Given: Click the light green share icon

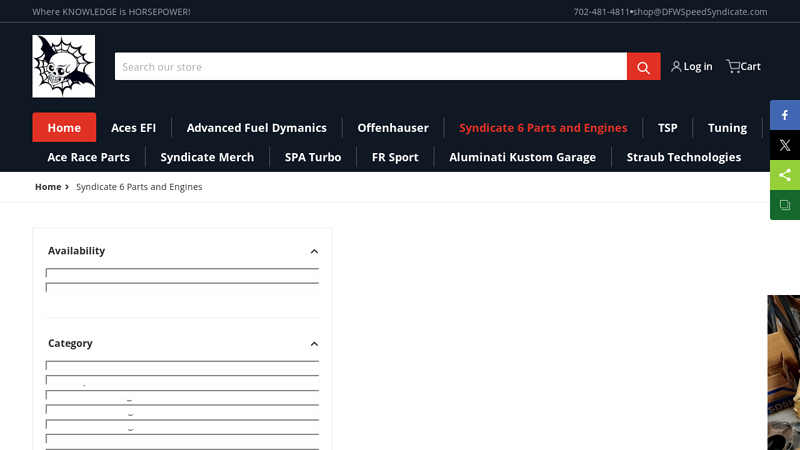Looking at the screenshot, I should (x=785, y=175).
